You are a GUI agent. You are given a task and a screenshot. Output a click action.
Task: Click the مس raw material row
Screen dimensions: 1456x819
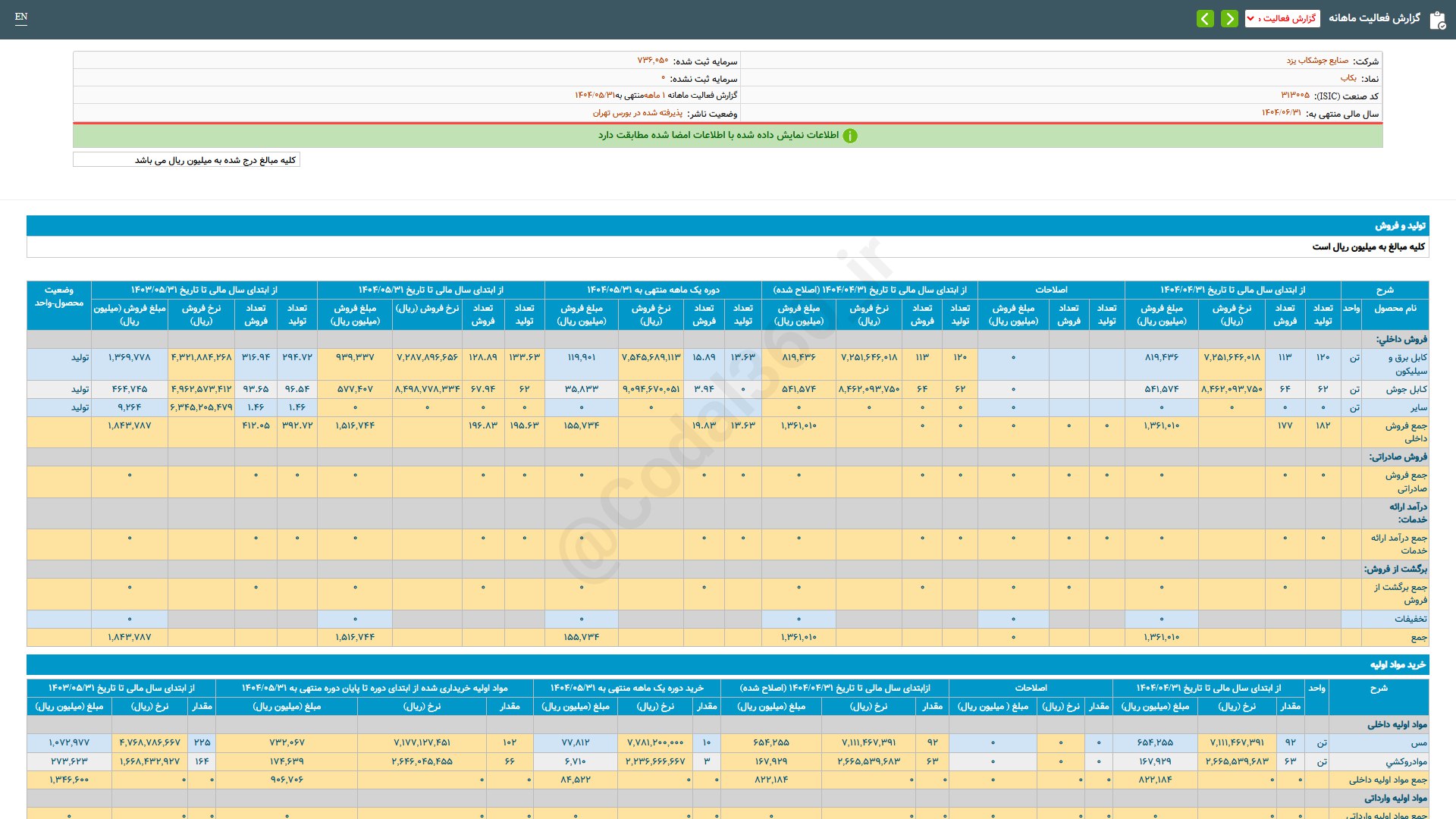pyautogui.click(x=1418, y=743)
